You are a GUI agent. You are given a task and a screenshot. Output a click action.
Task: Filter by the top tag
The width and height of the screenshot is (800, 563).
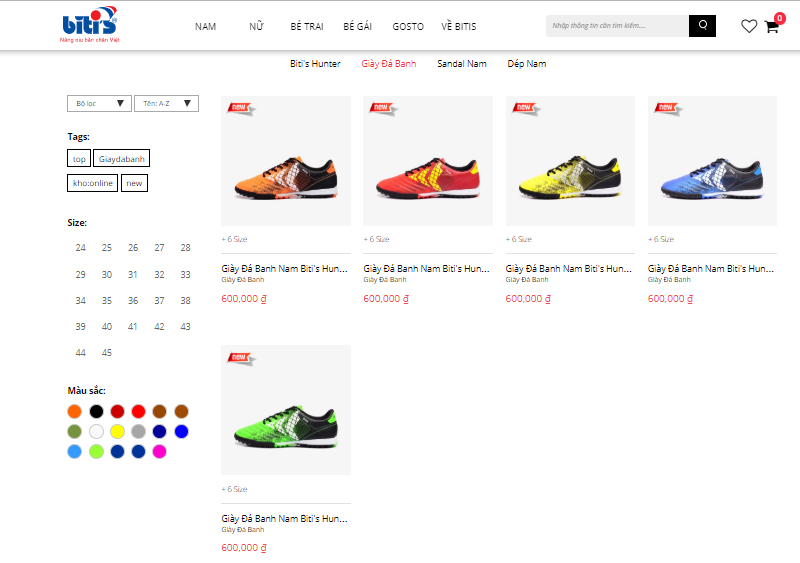[79, 158]
